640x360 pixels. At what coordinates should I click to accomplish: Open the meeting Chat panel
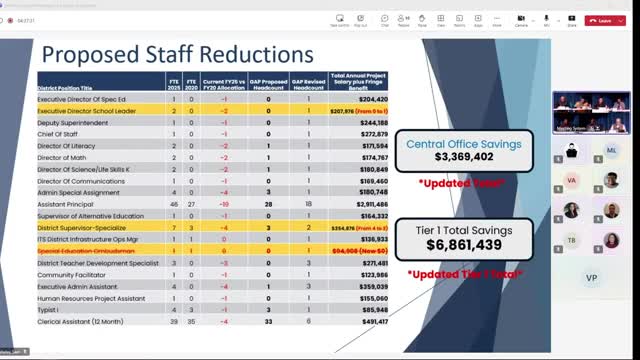pos(384,20)
